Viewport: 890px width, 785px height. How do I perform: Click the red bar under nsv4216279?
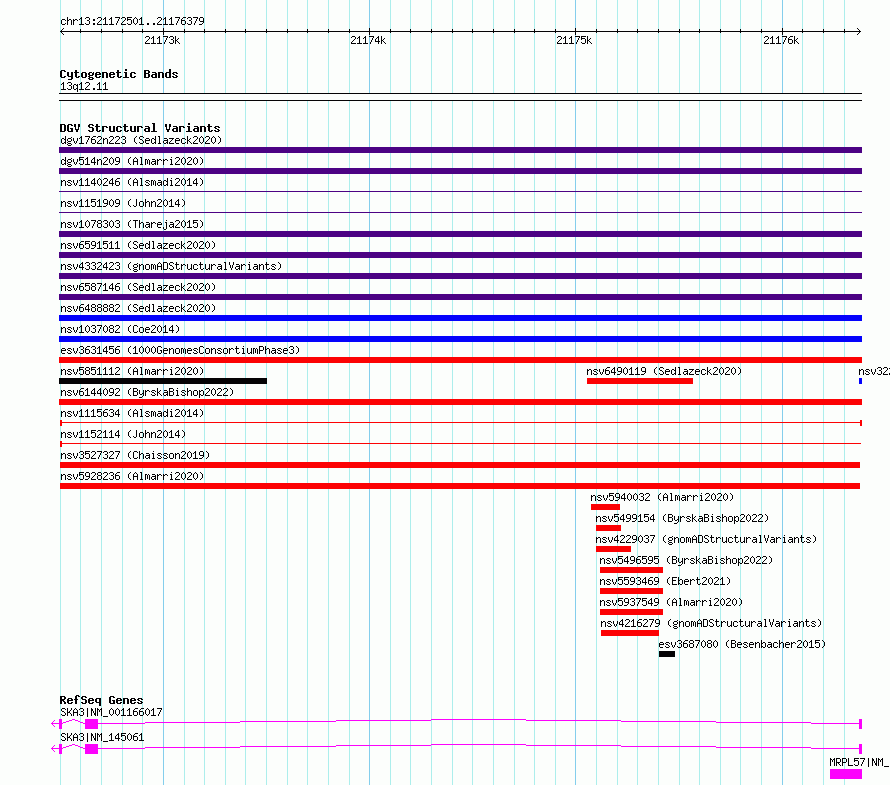tap(630, 633)
